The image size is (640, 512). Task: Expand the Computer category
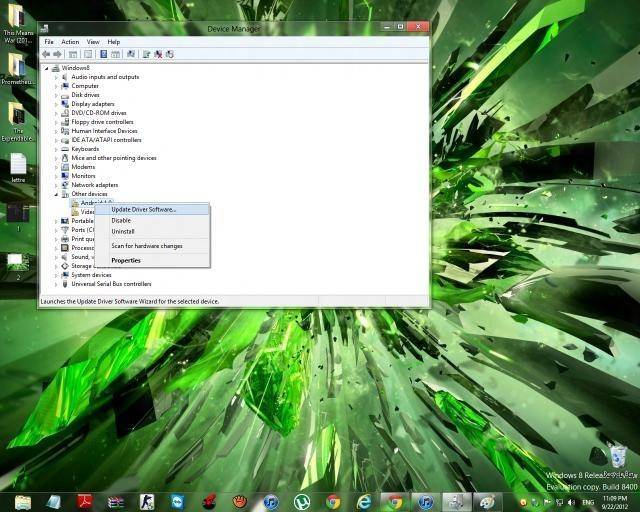click(x=56, y=86)
